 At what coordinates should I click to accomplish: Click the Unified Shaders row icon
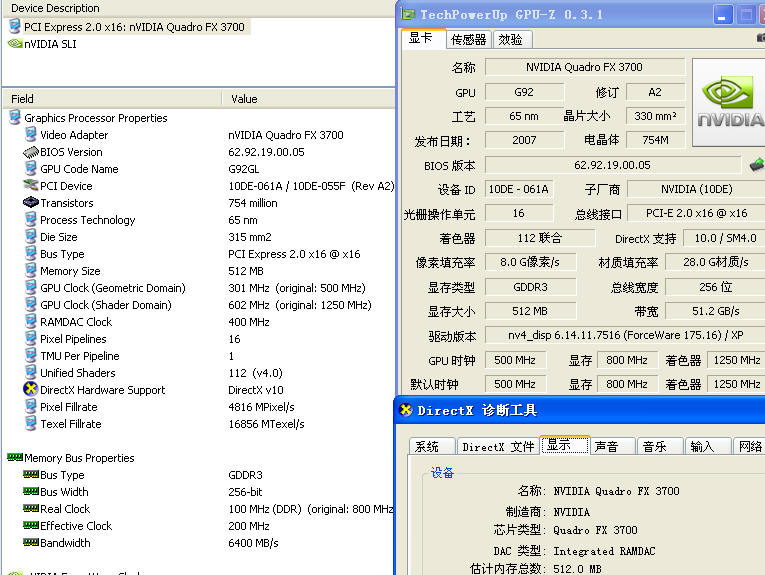(30, 373)
